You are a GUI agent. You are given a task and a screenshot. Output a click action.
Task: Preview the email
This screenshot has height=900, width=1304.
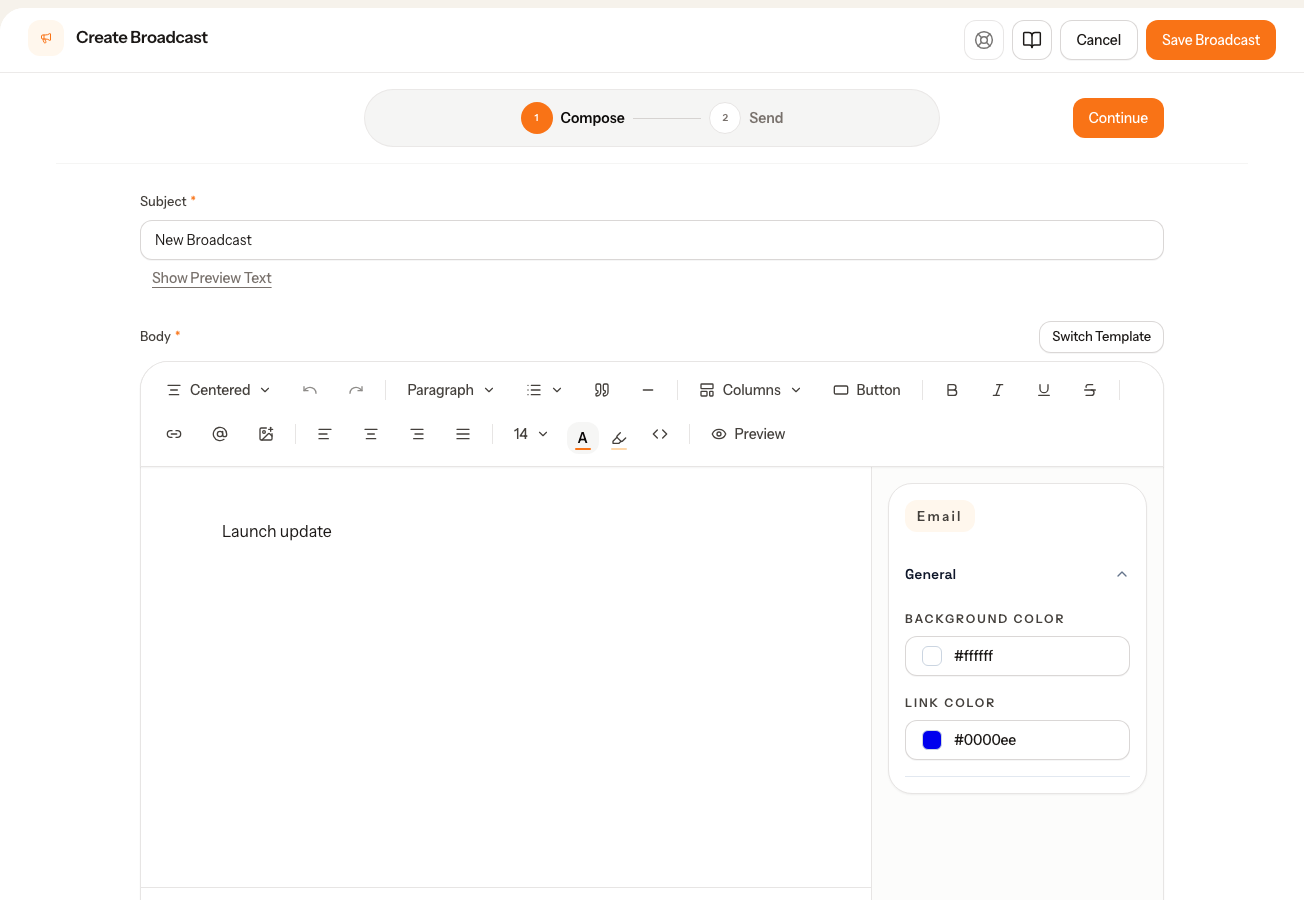(x=748, y=434)
